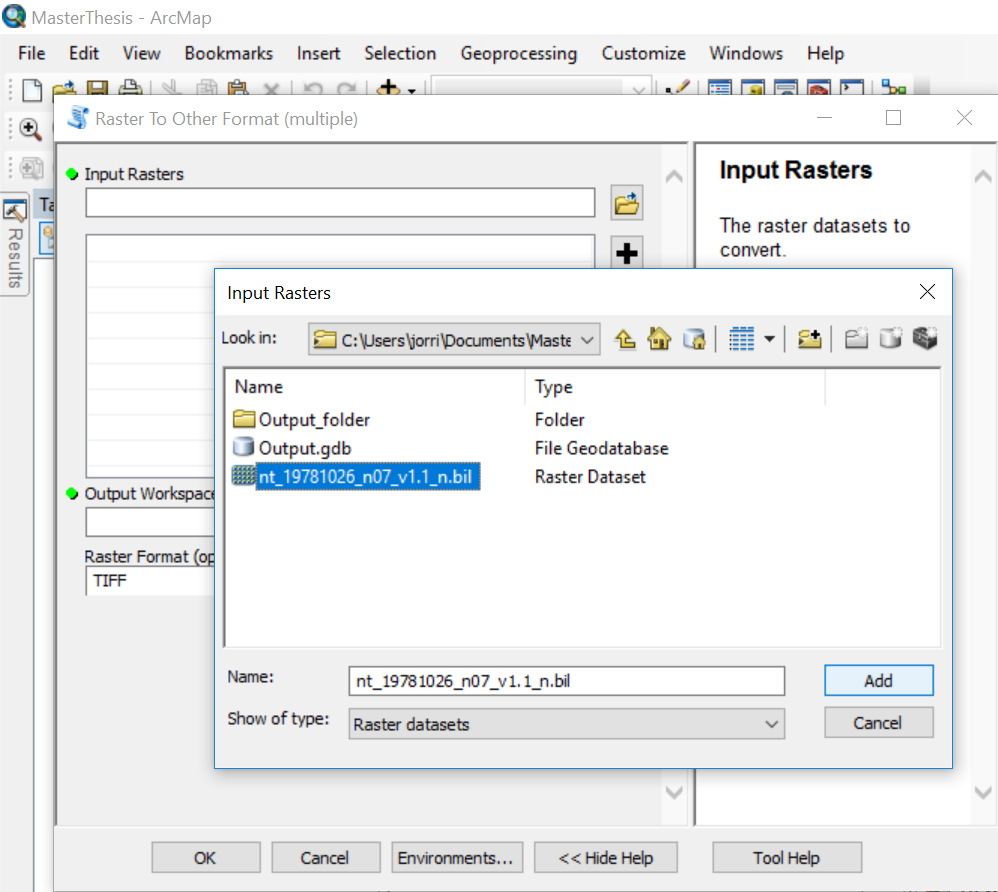Click Cancel in the tool dialog
This screenshot has width=998, height=892.
pos(325,858)
